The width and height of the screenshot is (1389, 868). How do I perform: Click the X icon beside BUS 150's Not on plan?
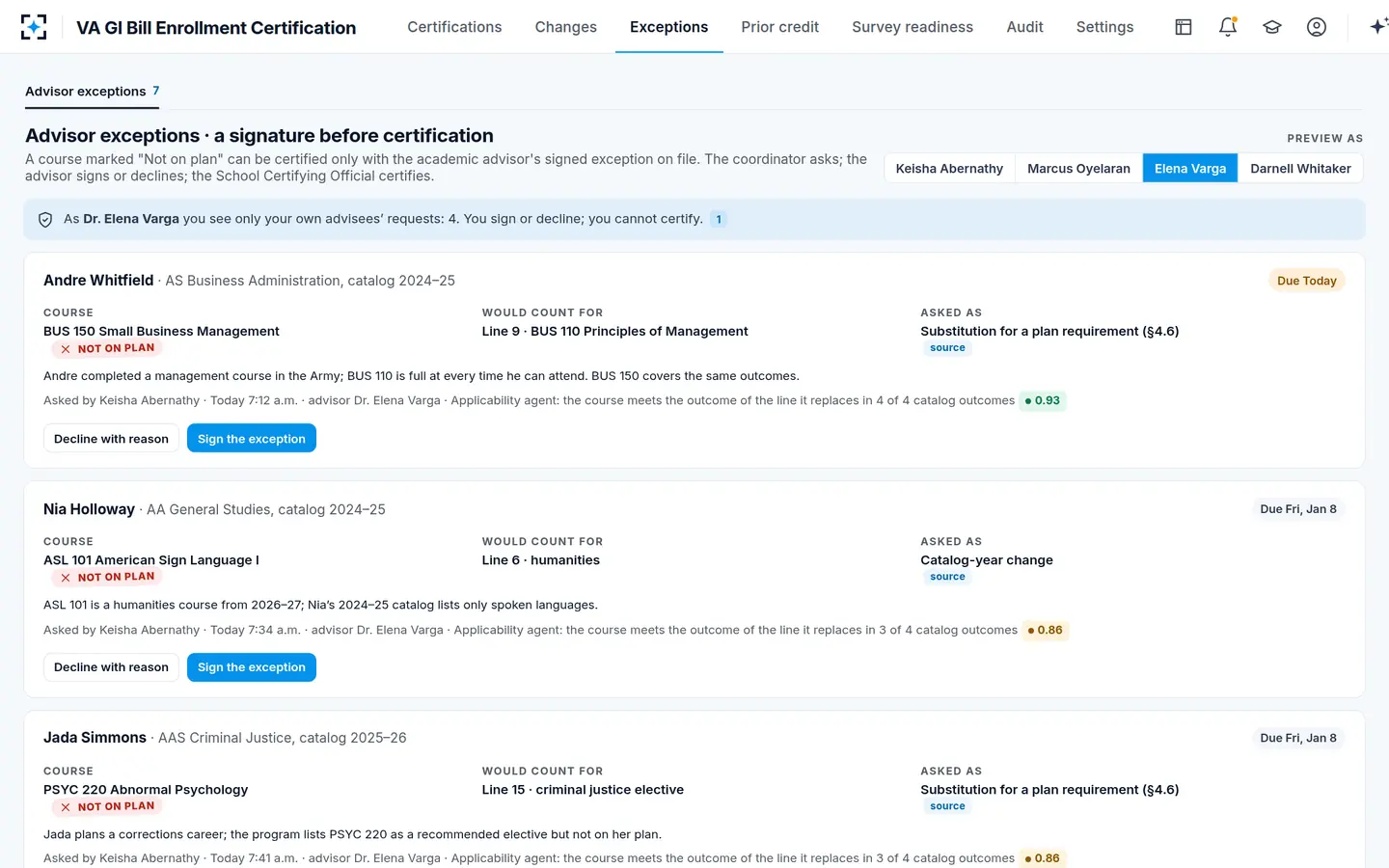point(66,349)
